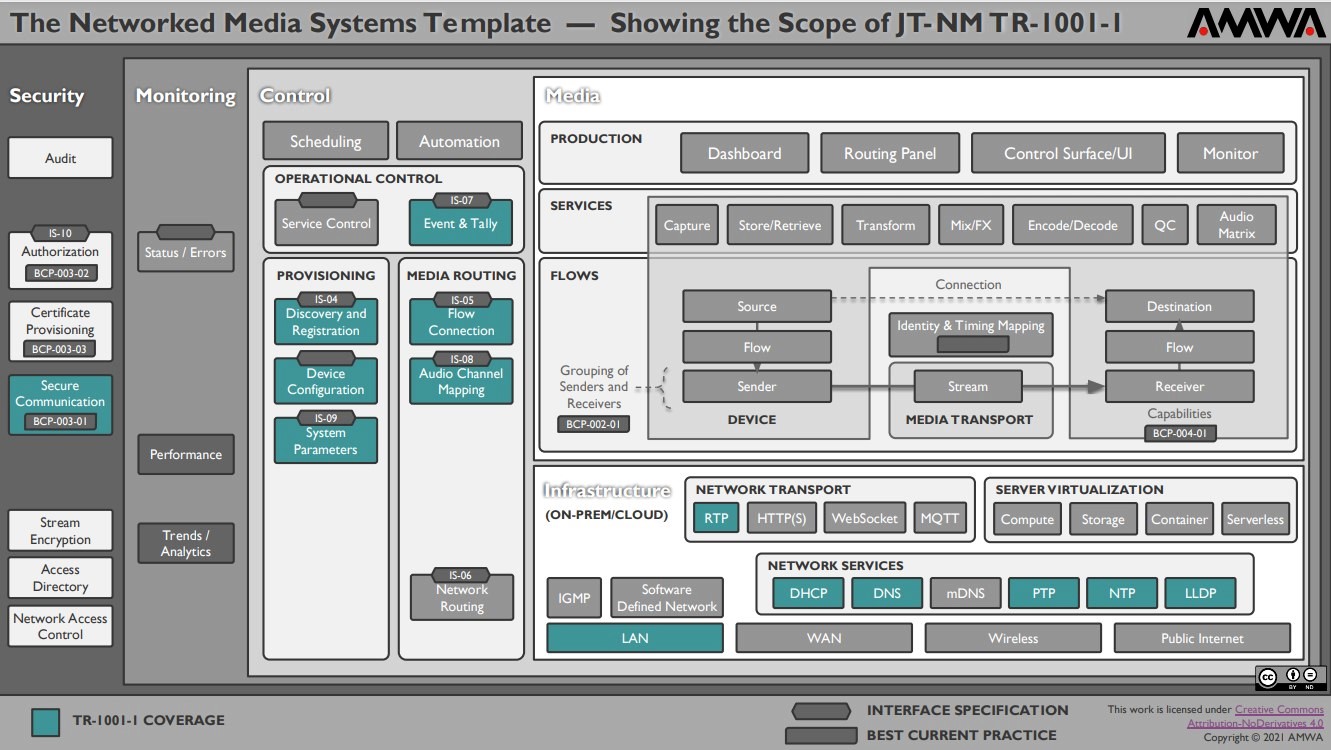The width and height of the screenshot is (1331, 750).
Task: Open the Creative Commons Attribution-NoDerivatives 4.0 link
Action: [x=1255, y=716]
